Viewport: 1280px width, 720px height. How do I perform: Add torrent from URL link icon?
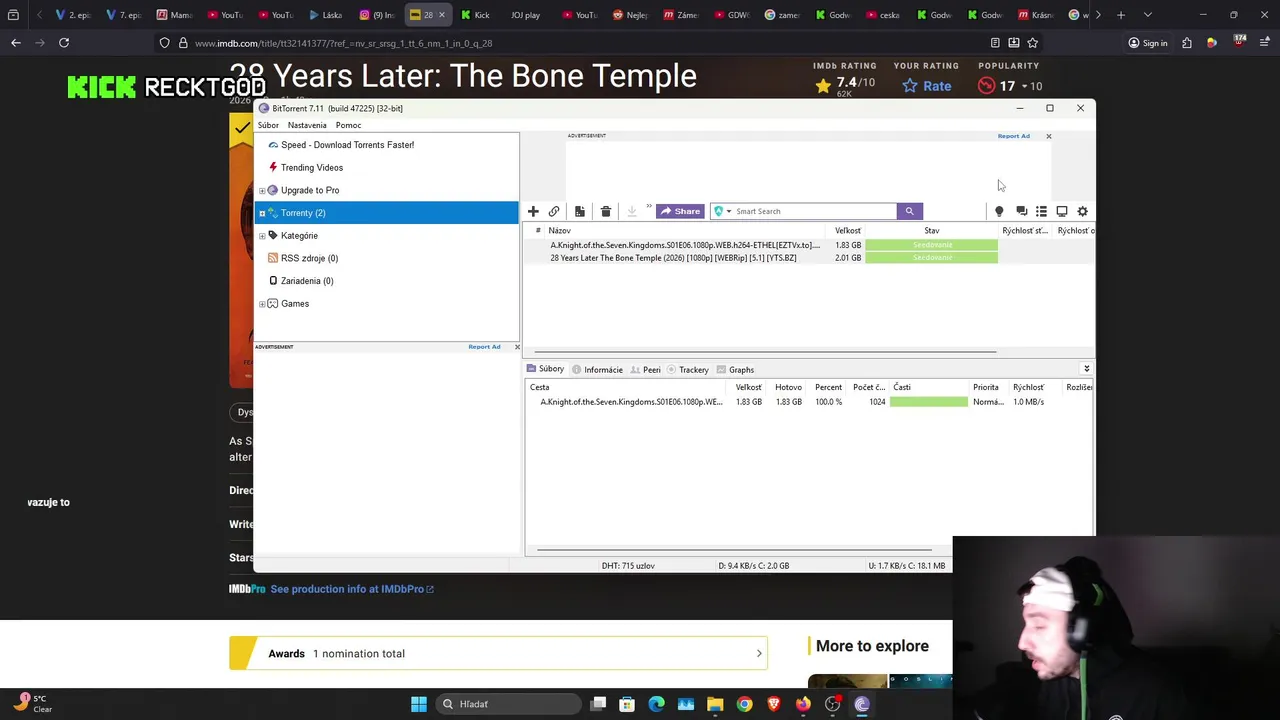tap(554, 211)
